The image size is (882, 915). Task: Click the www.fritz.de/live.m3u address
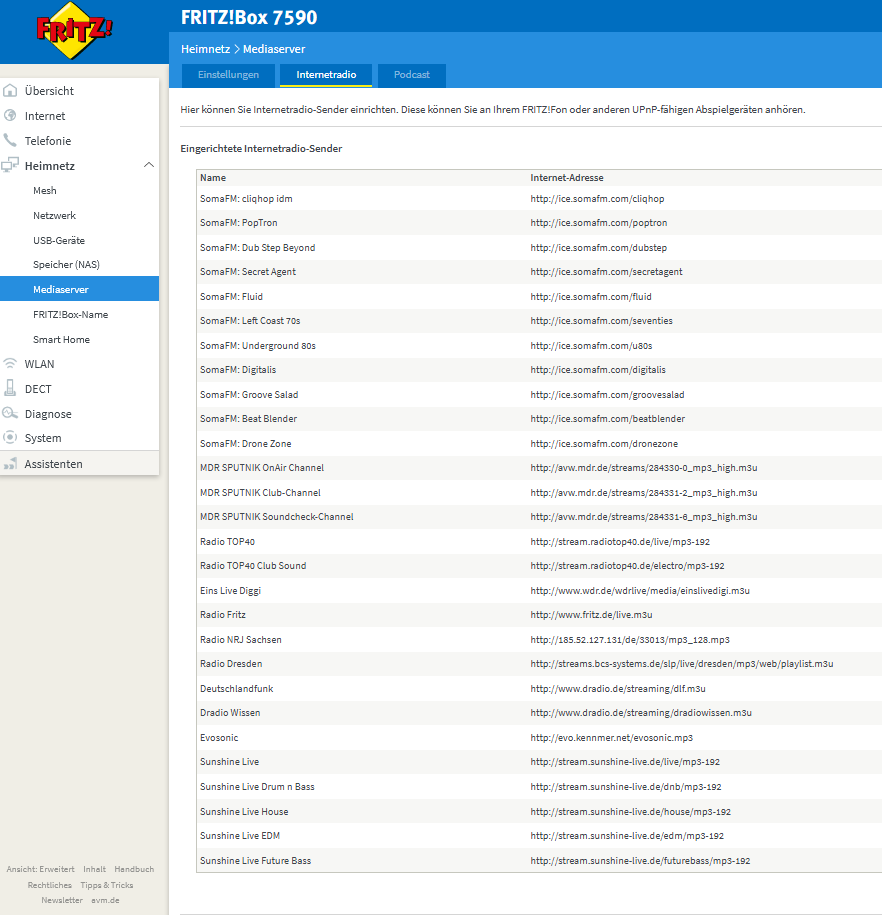591,614
